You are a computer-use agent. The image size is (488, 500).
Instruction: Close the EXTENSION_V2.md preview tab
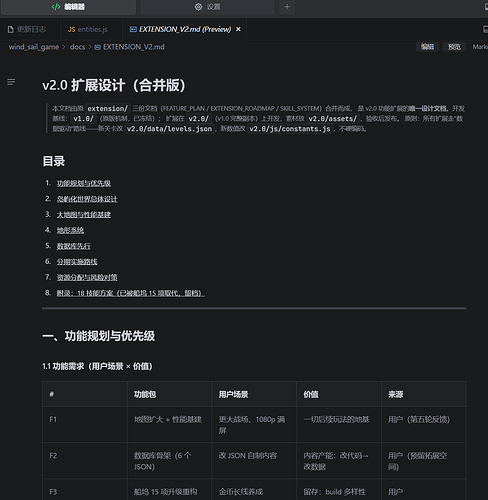pos(238,29)
